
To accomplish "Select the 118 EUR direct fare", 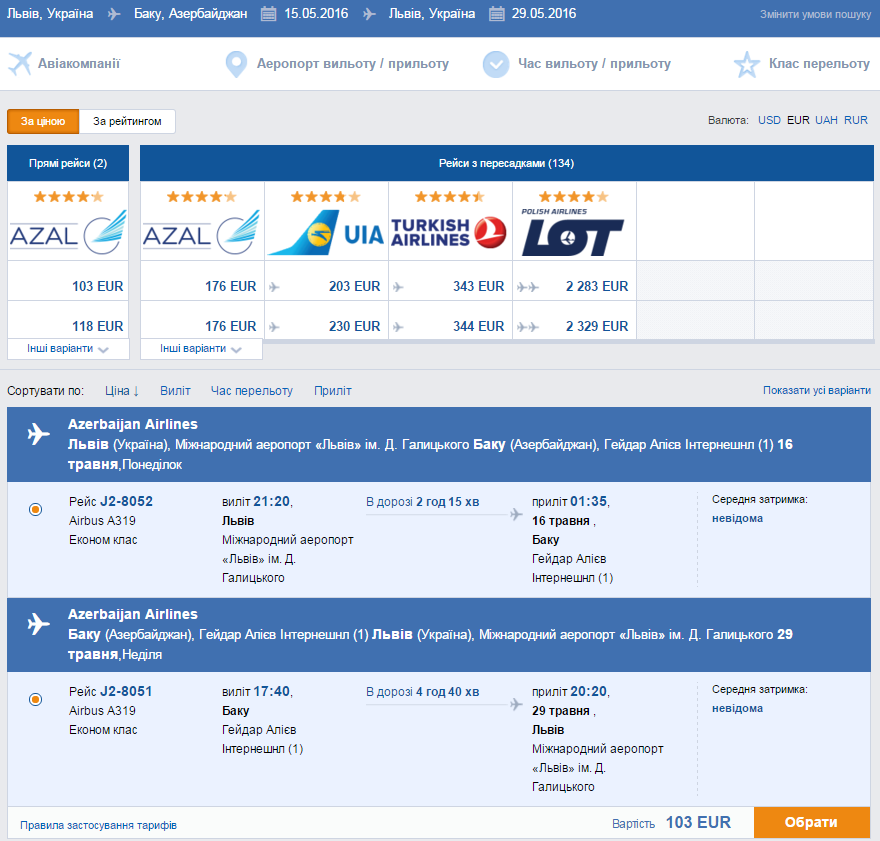I will [97, 326].
